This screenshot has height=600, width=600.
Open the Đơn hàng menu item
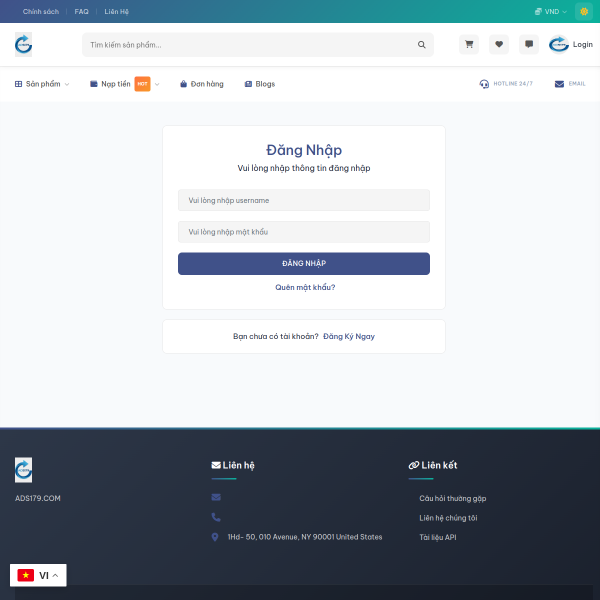coord(202,84)
